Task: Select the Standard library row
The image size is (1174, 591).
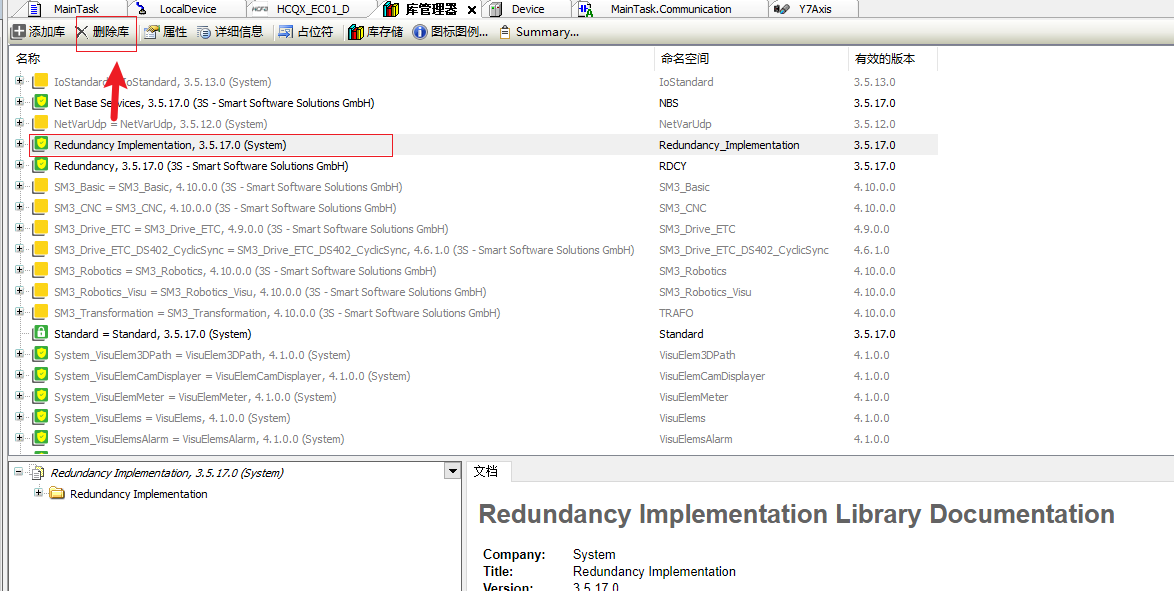Action: click(152, 334)
